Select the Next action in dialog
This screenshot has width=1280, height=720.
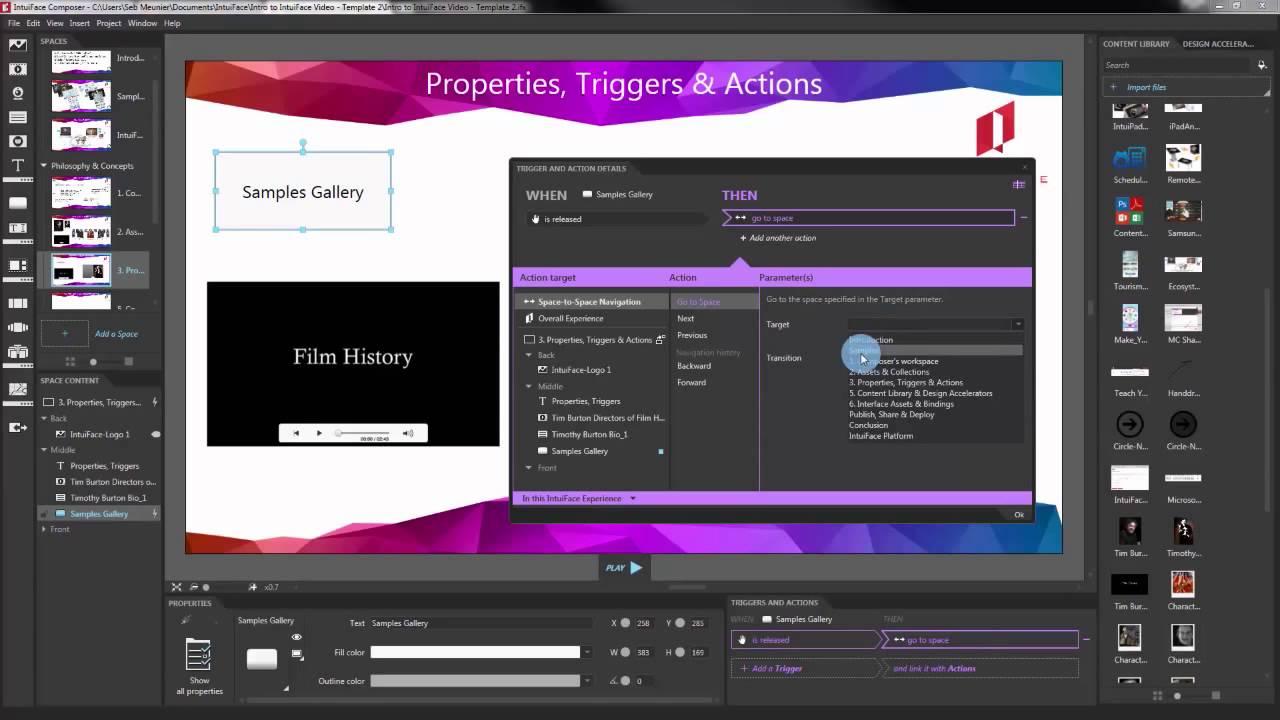(685, 318)
